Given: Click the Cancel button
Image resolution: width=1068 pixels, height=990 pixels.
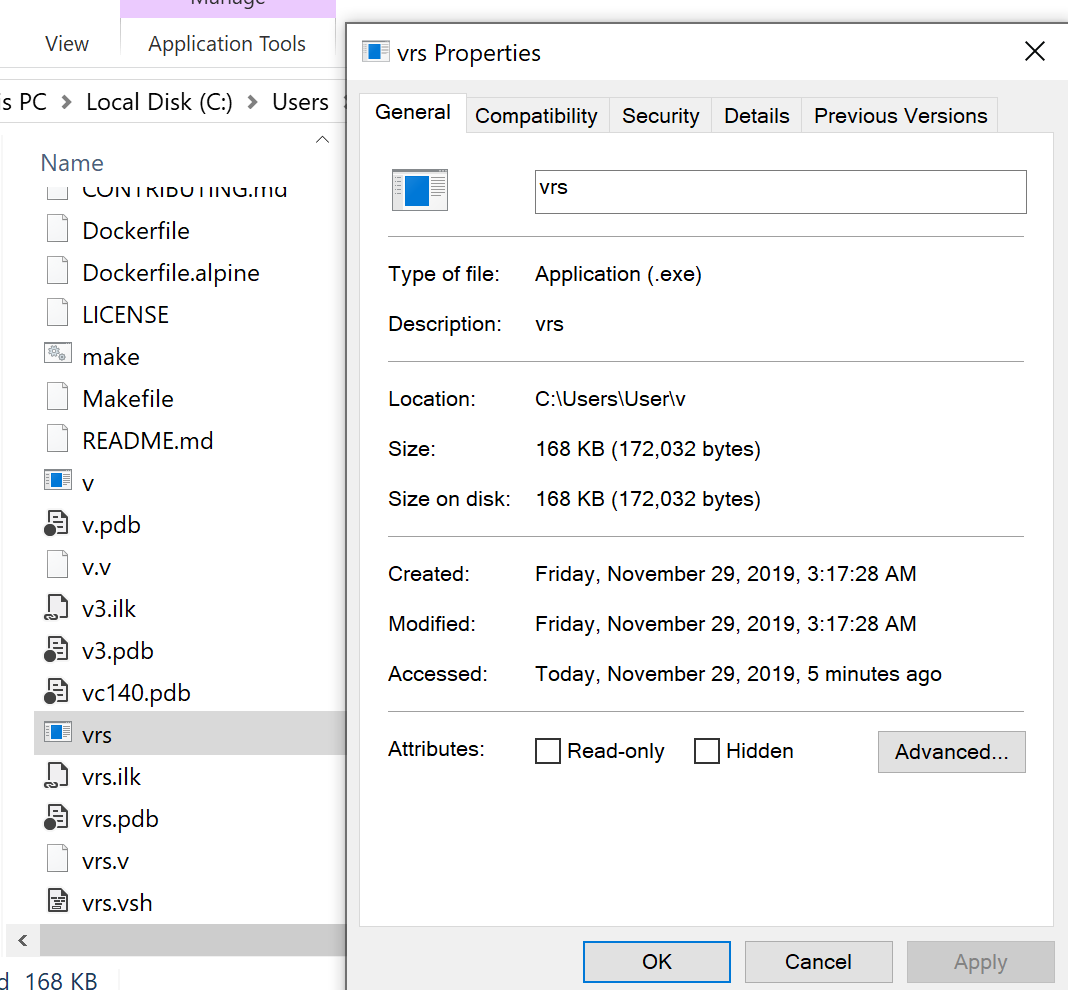Looking at the screenshot, I should 818,961.
